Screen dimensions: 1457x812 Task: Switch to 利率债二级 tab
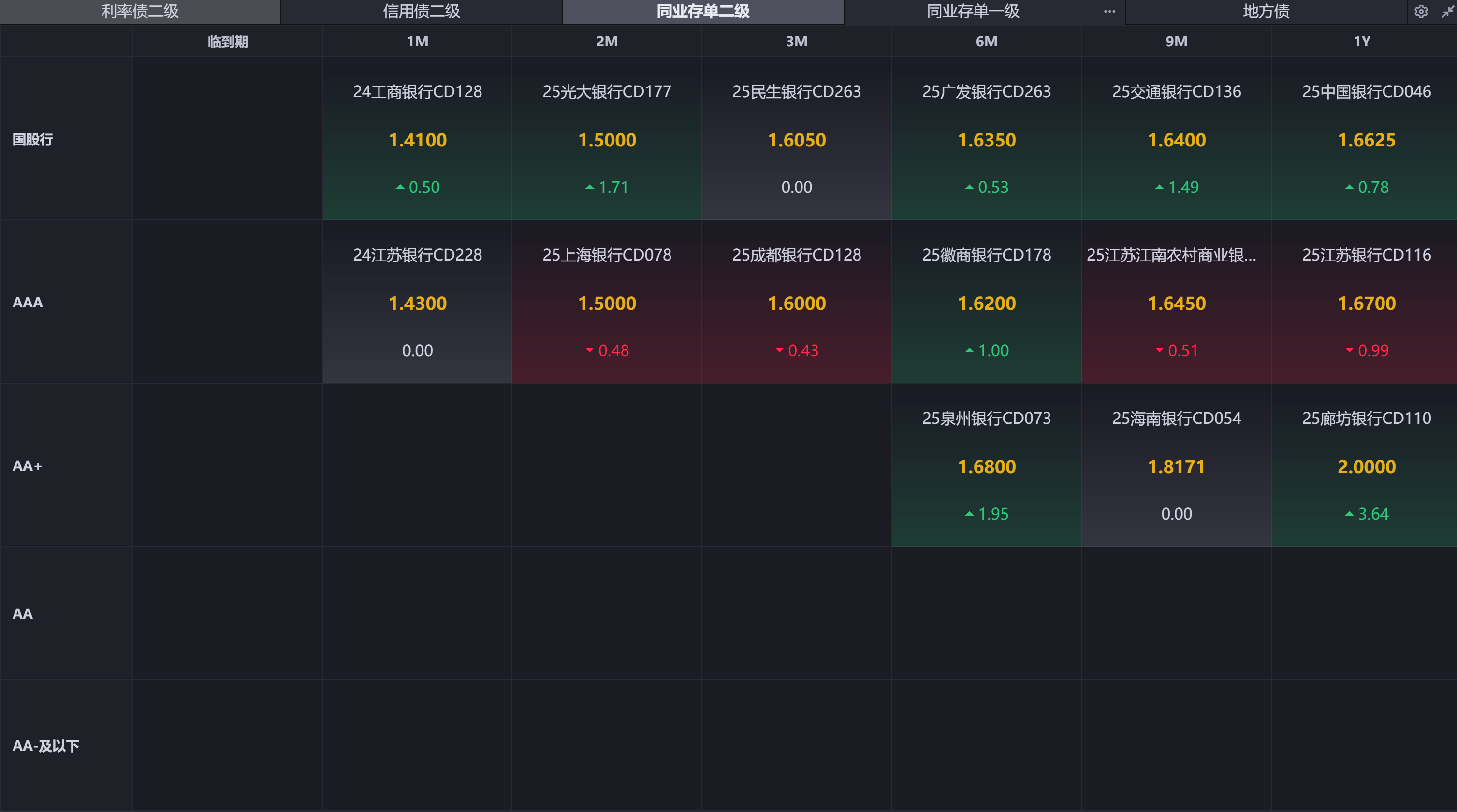140,11
